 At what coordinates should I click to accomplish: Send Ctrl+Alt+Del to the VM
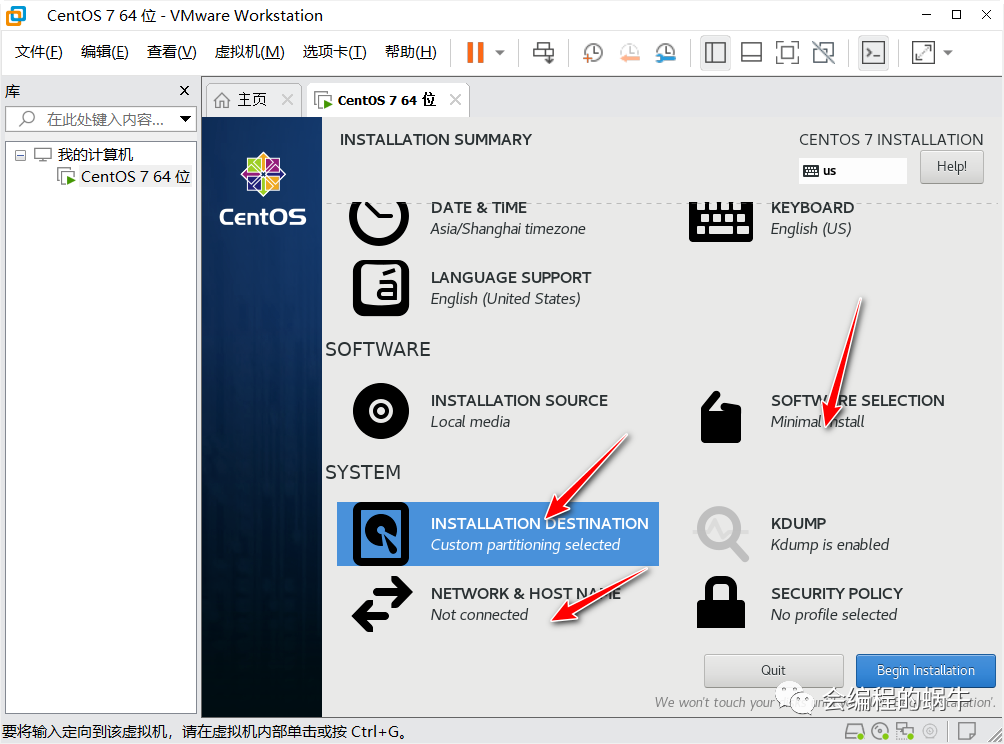544,53
